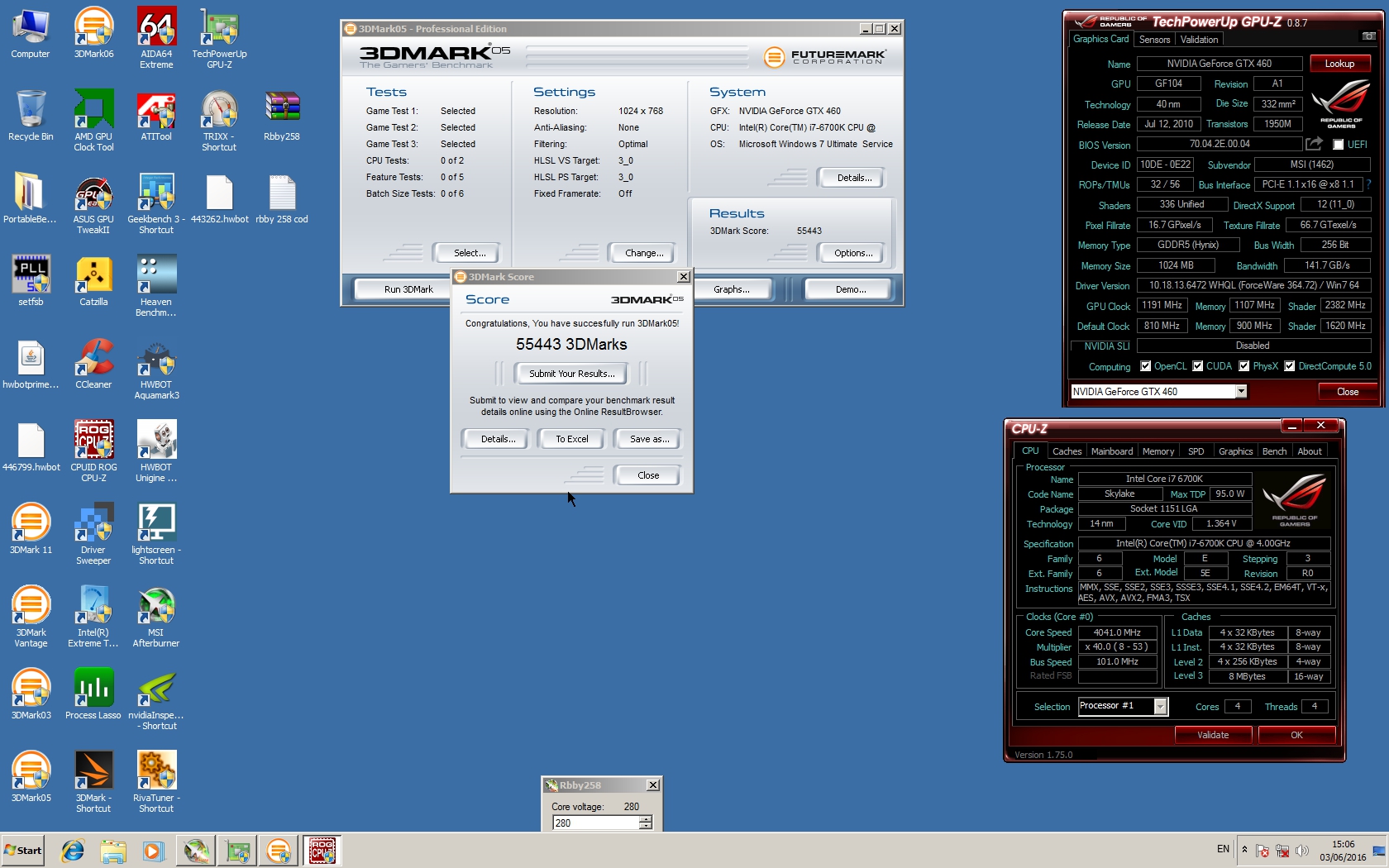Launch setfsb desktop icon
This screenshot has height=868, width=1389.
(x=31, y=282)
